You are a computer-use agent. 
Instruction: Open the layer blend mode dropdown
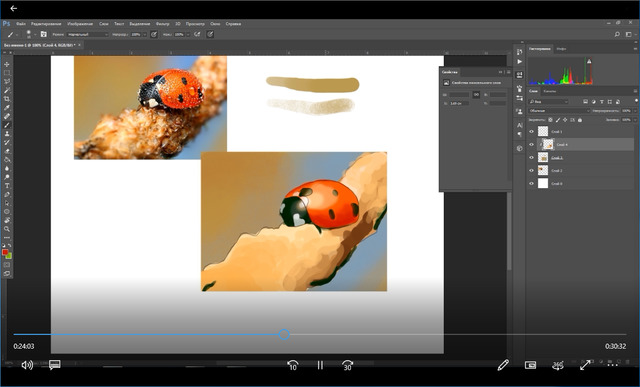pyautogui.click(x=559, y=111)
